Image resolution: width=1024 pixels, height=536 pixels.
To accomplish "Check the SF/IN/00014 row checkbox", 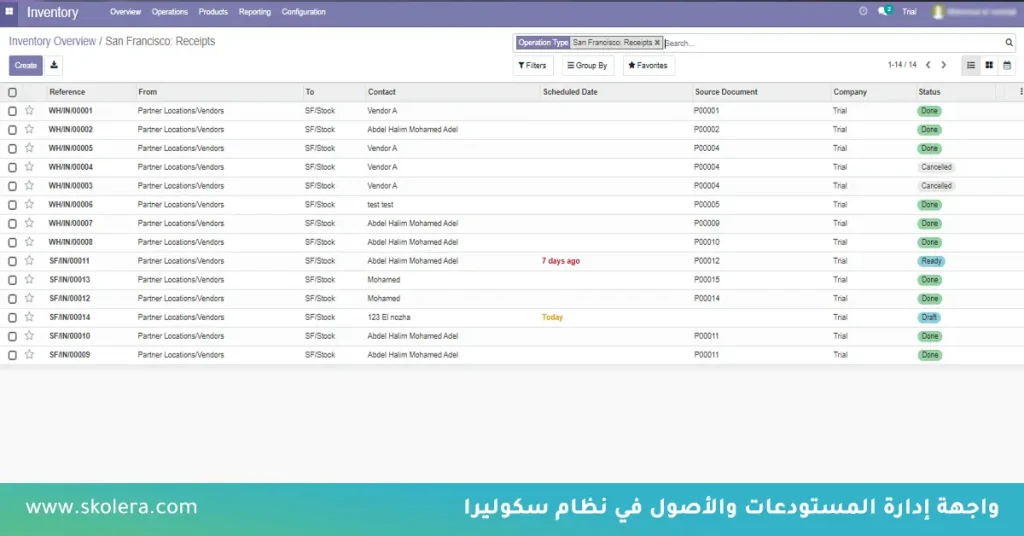I will tap(12, 318).
